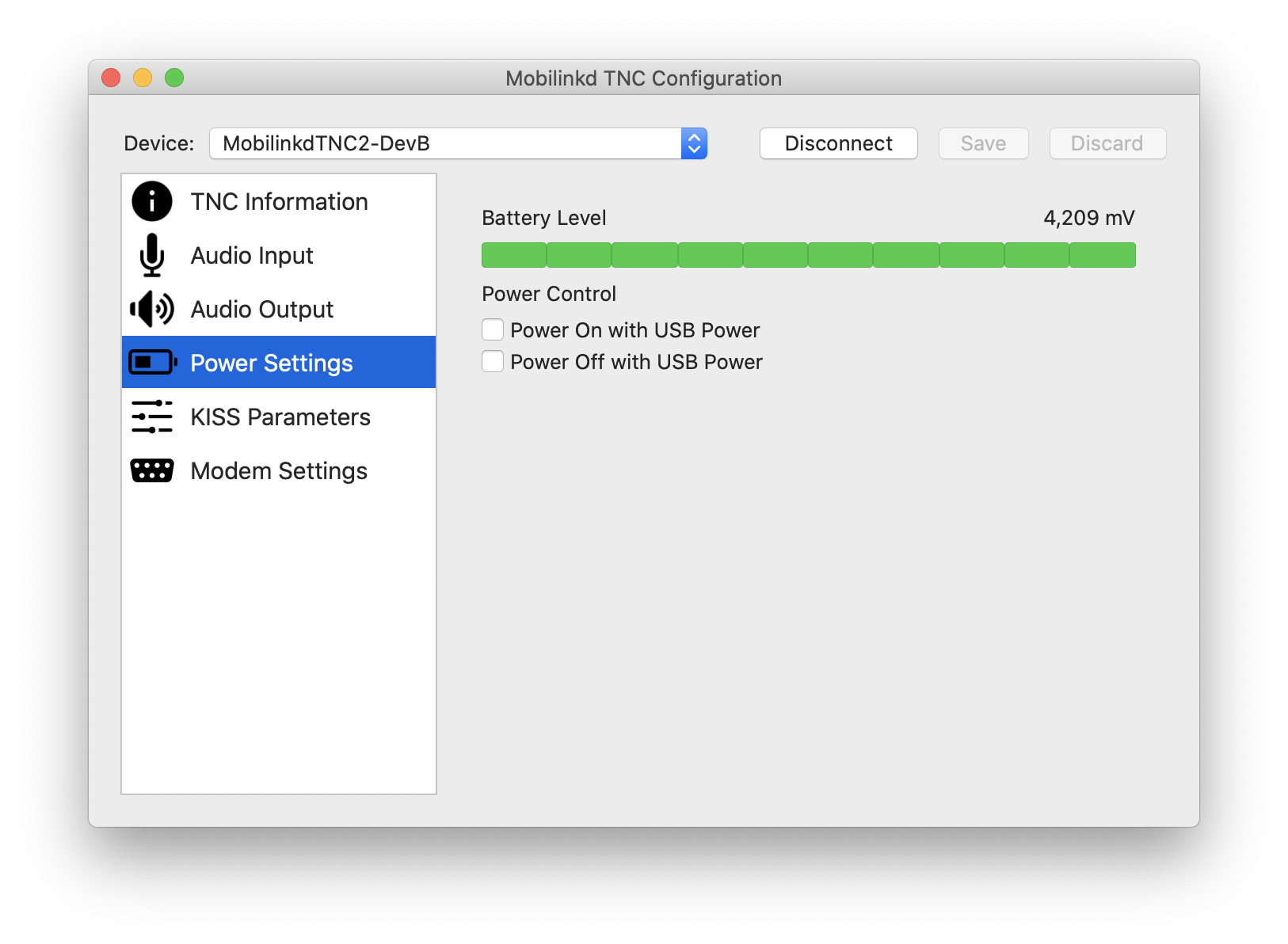Viewport: 1288px width, 944px height.
Task: Switch to the Audio Input section
Action: tap(279, 255)
